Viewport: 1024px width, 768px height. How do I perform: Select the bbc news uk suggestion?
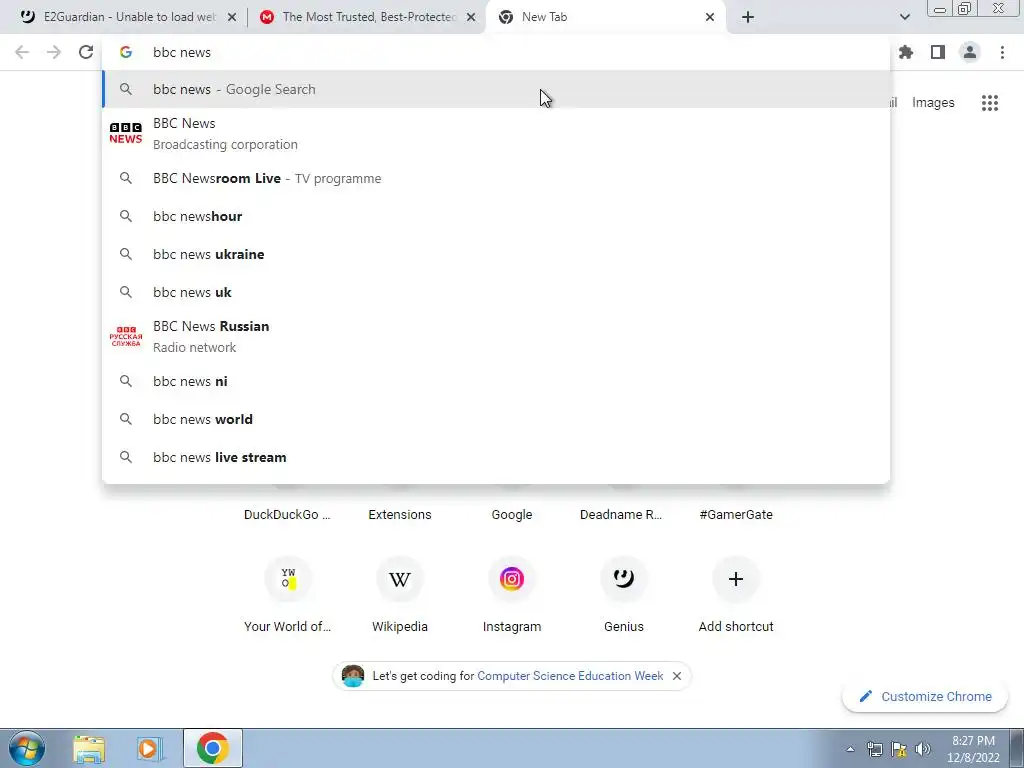(x=496, y=292)
